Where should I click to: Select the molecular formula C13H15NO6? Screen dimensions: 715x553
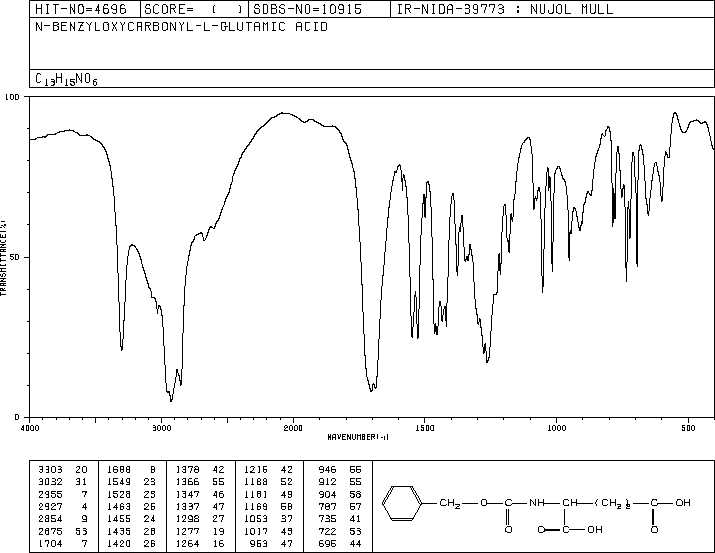pyautogui.click(x=66, y=79)
